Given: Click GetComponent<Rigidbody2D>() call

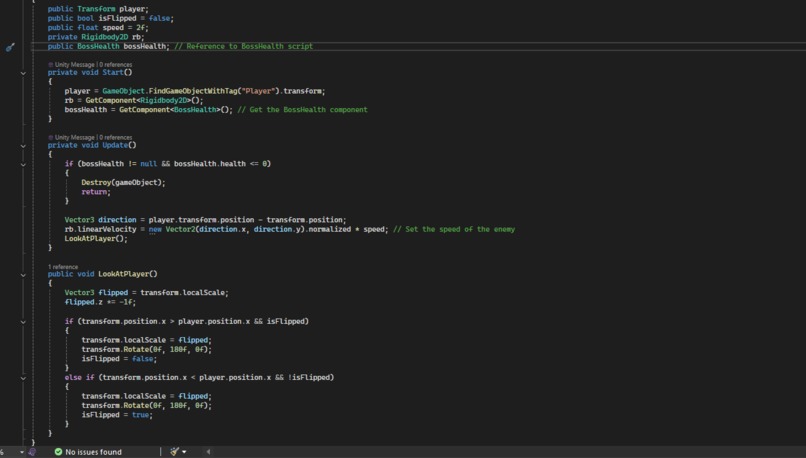Looking at the screenshot, I should coord(144,100).
